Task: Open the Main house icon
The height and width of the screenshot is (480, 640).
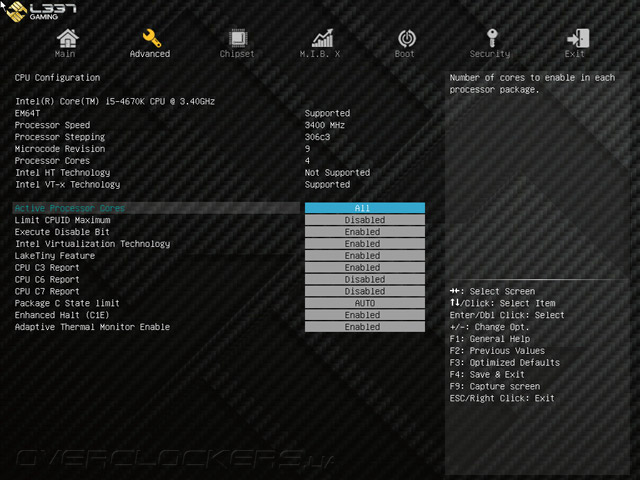Action: (67, 38)
